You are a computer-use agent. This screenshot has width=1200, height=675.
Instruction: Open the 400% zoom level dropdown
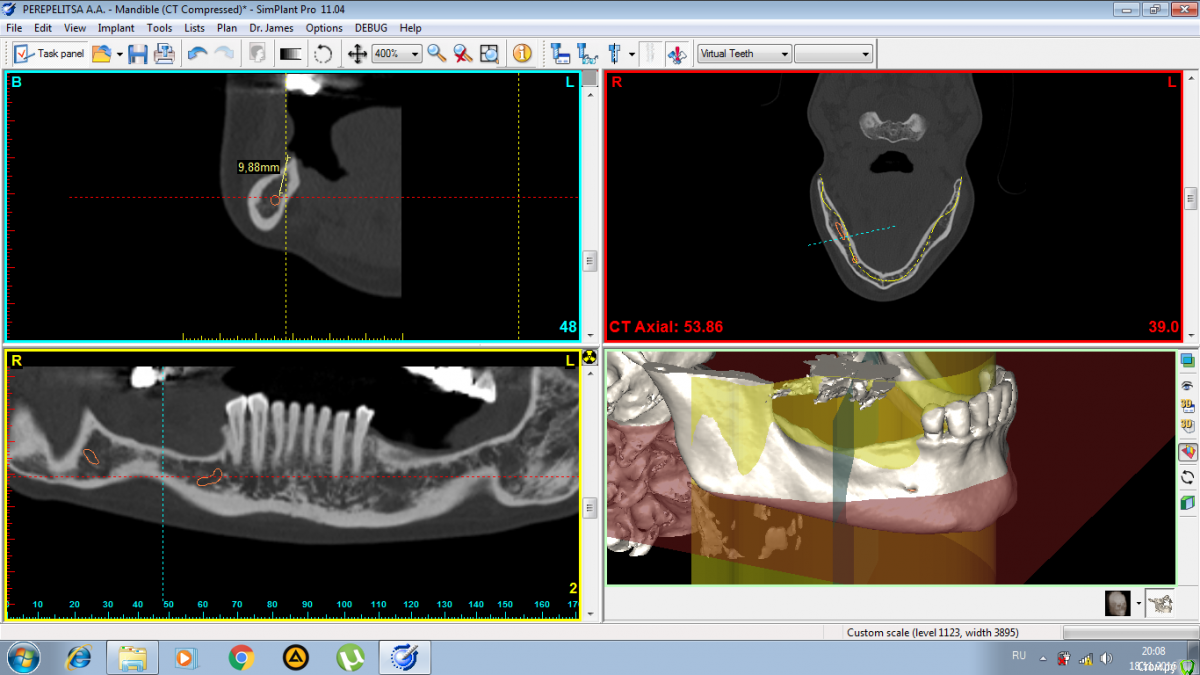(415, 54)
